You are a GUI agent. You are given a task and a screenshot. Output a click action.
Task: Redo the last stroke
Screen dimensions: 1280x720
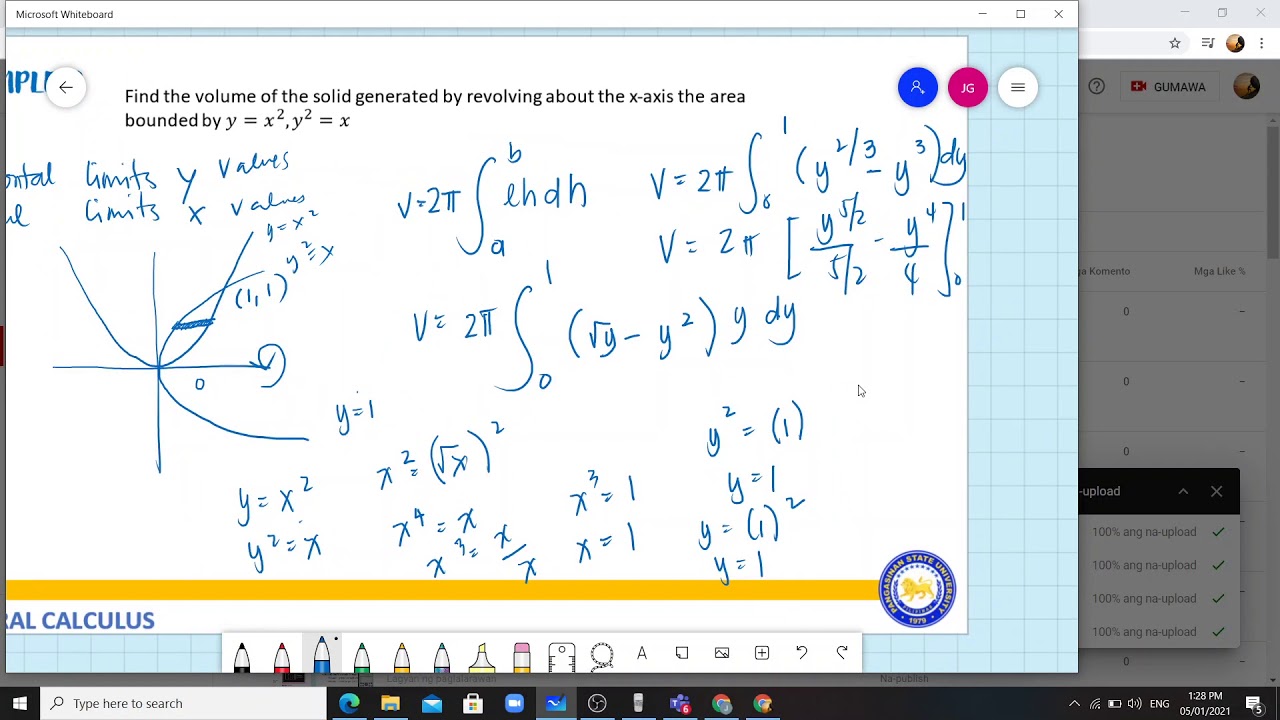(x=842, y=653)
